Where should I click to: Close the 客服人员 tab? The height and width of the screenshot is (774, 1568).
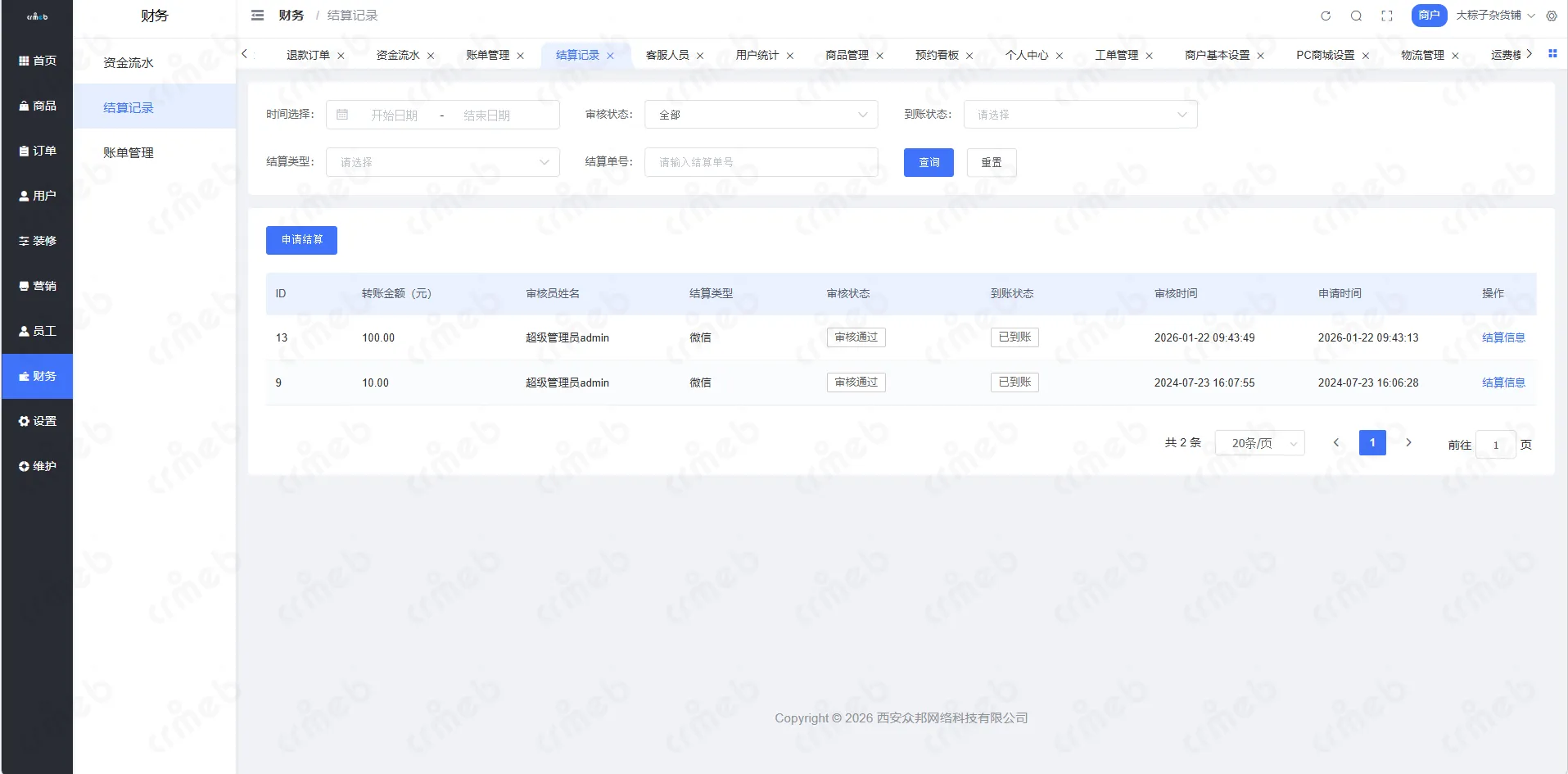tap(700, 56)
